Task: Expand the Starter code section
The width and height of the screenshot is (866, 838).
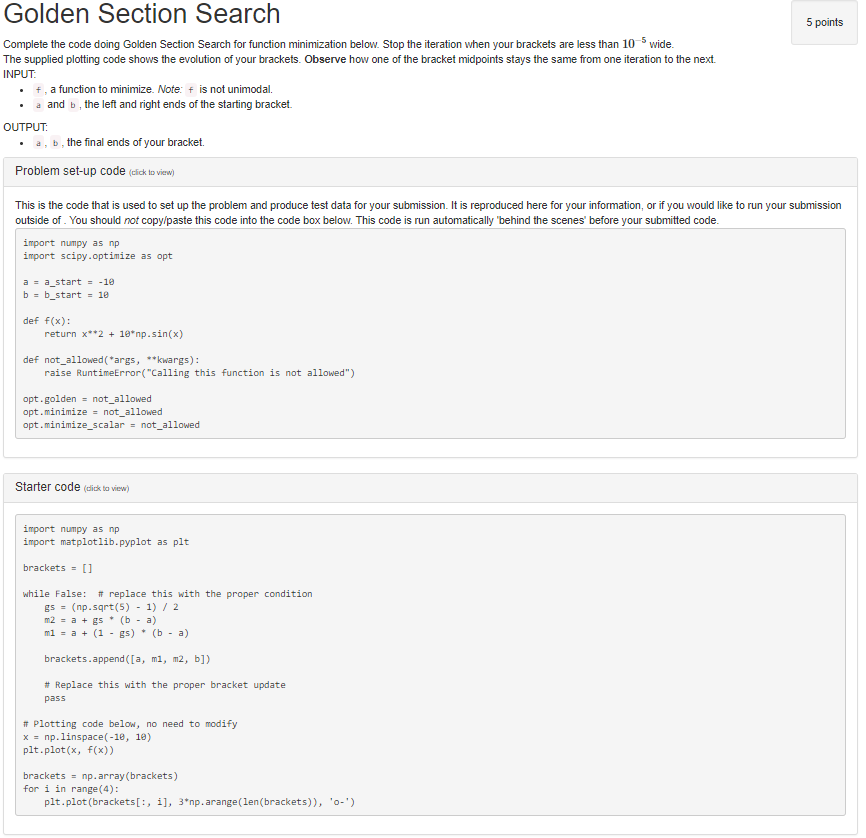Action: click(47, 487)
